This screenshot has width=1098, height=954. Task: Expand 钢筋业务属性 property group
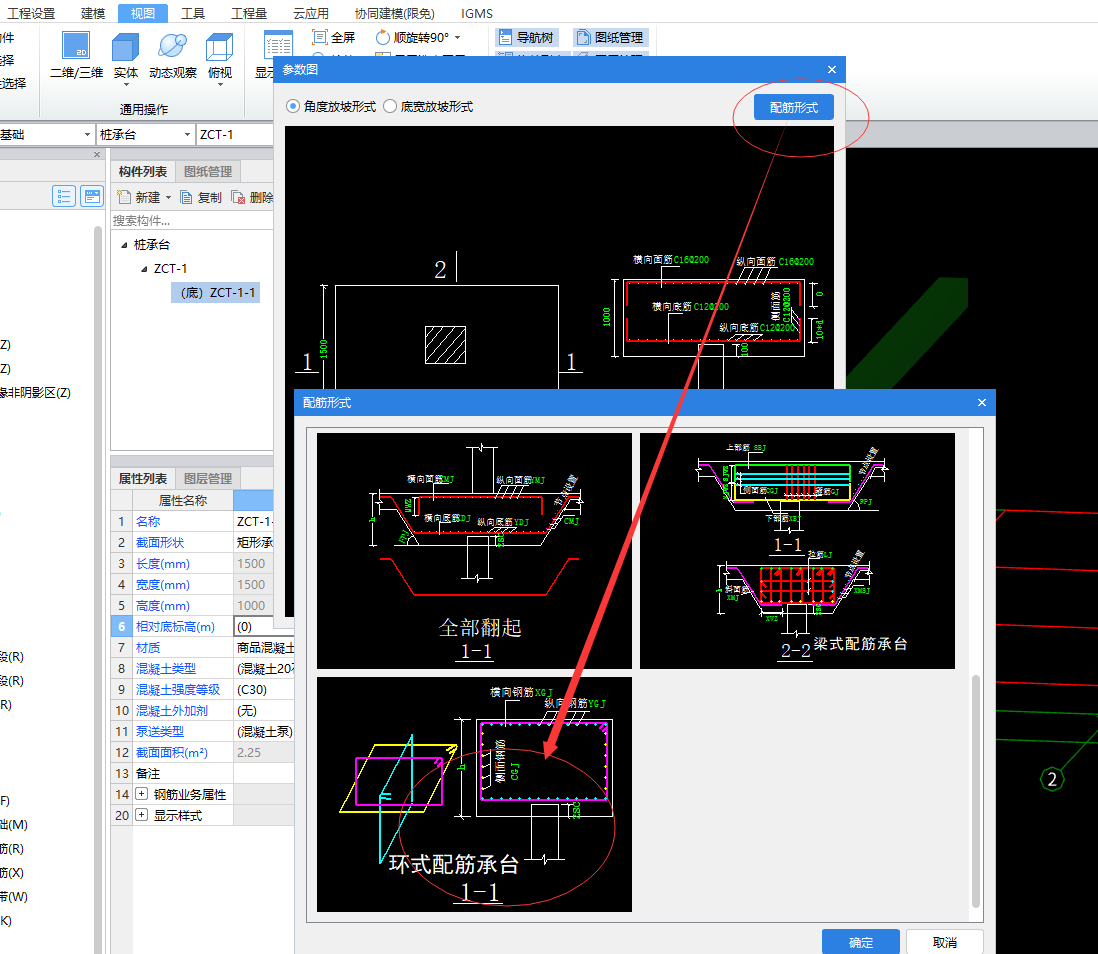[x=141, y=794]
